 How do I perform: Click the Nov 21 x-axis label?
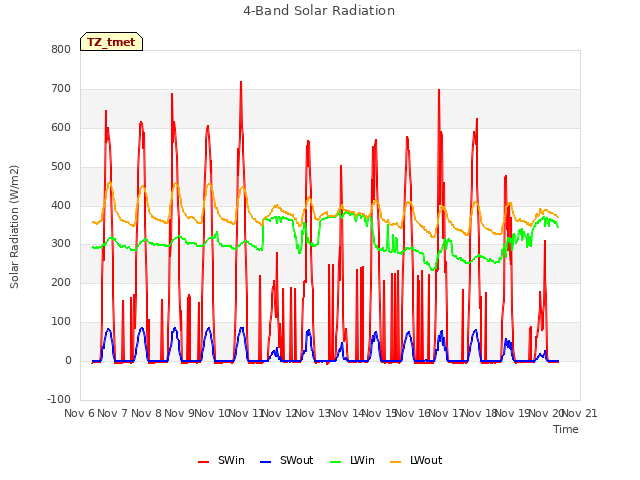point(580,413)
